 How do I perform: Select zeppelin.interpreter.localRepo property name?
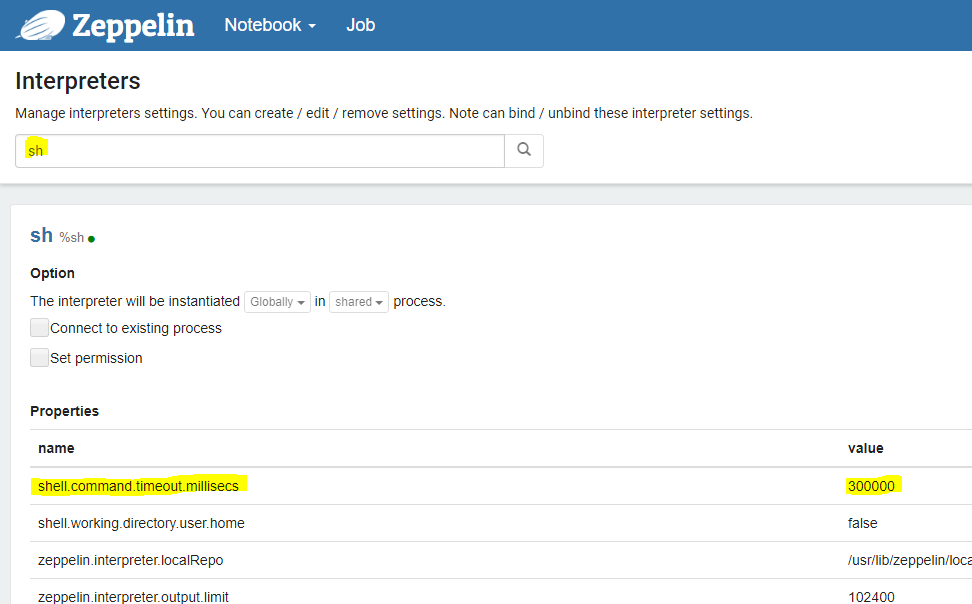click(130, 560)
